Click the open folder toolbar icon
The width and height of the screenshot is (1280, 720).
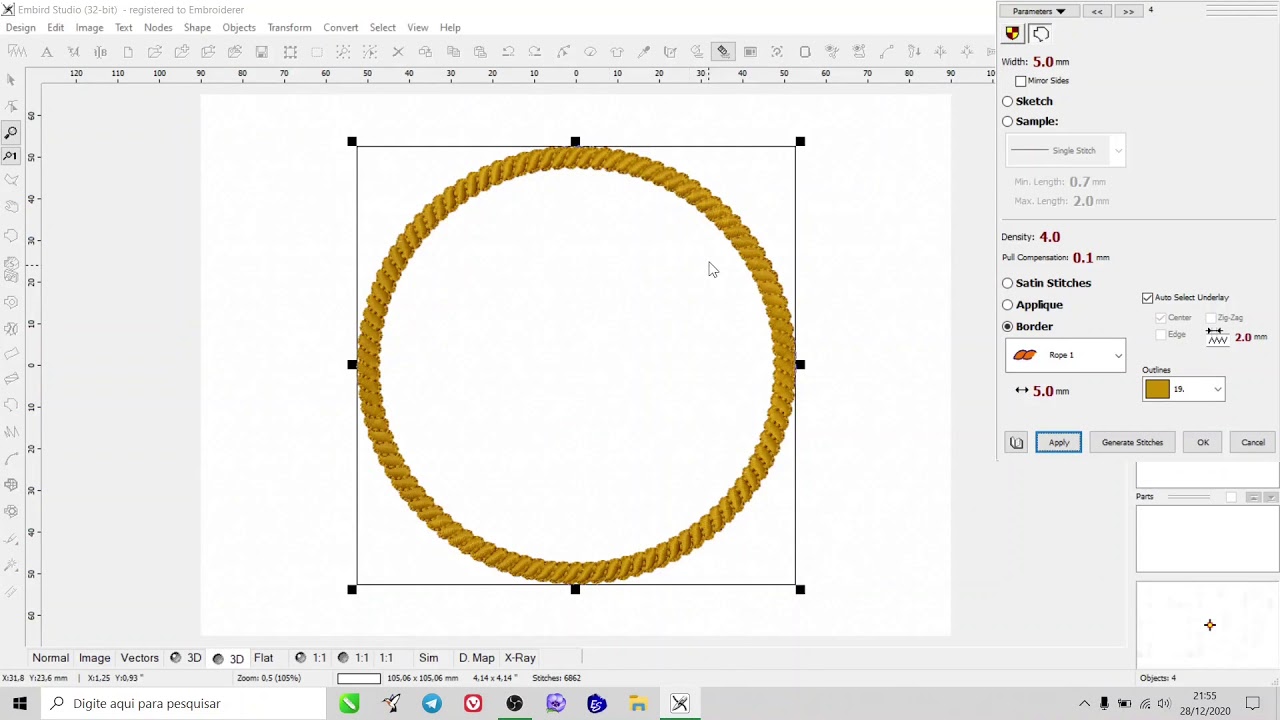point(155,51)
